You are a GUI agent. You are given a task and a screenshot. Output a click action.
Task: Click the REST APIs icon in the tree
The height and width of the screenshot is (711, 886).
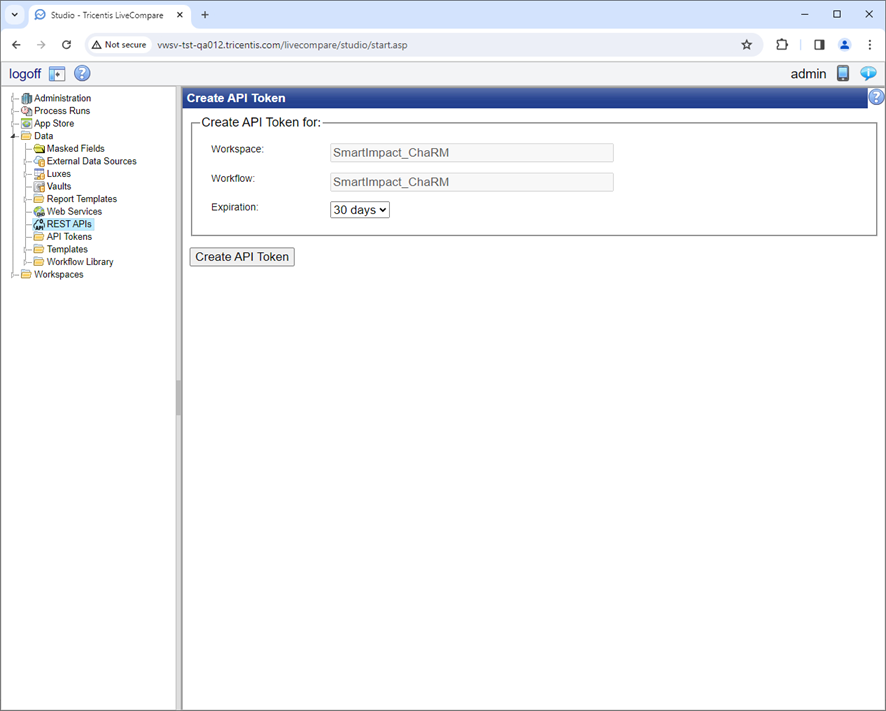click(x=39, y=224)
